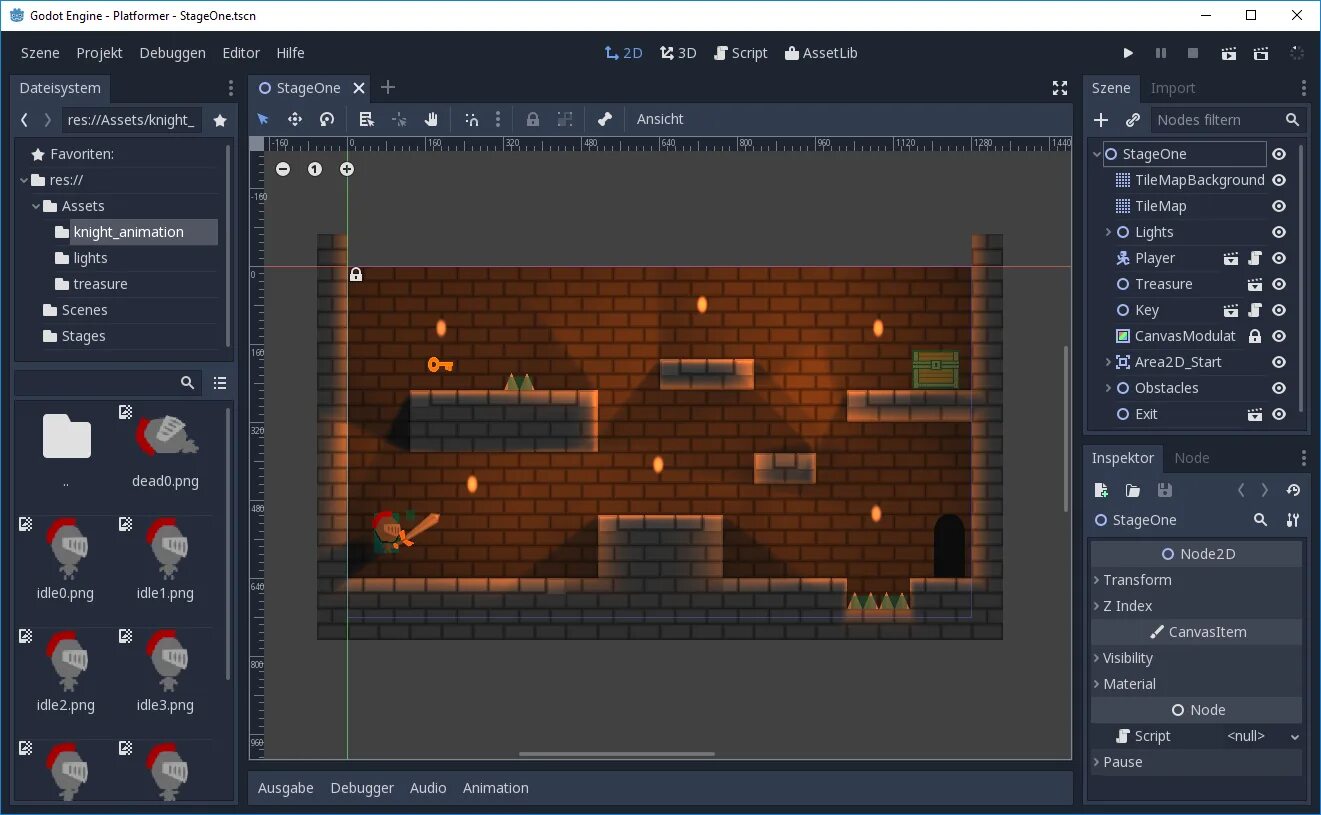The width and height of the screenshot is (1321, 815).
Task: Switch to the 3D workspace
Action: 678,53
